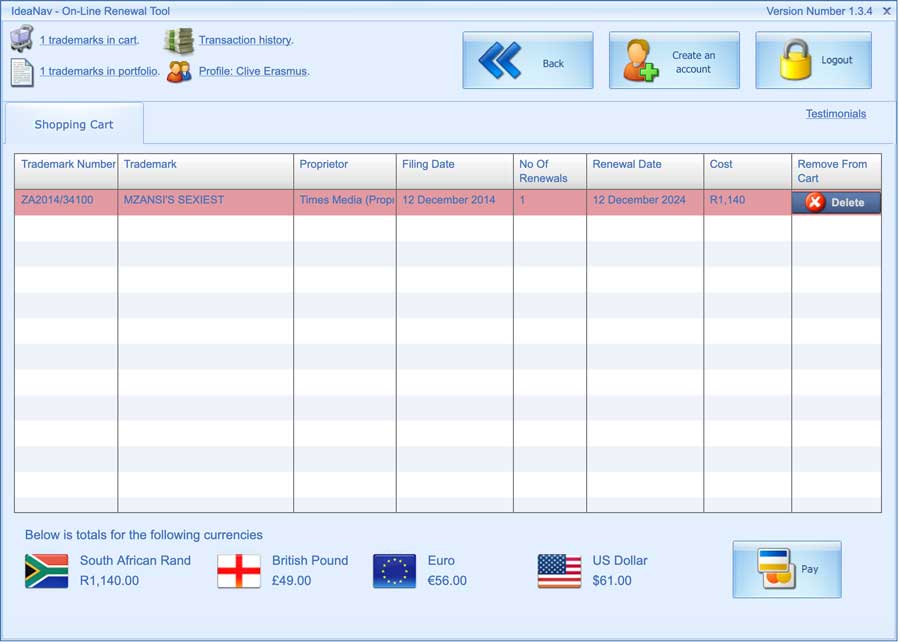
Task: Click the United States flag icon
Action: click(559, 571)
